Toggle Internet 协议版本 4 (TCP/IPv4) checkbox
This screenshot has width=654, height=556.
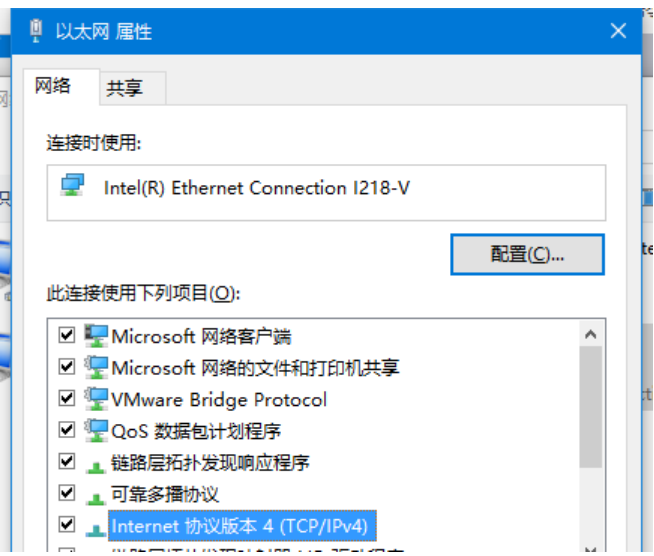[x=67, y=525]
